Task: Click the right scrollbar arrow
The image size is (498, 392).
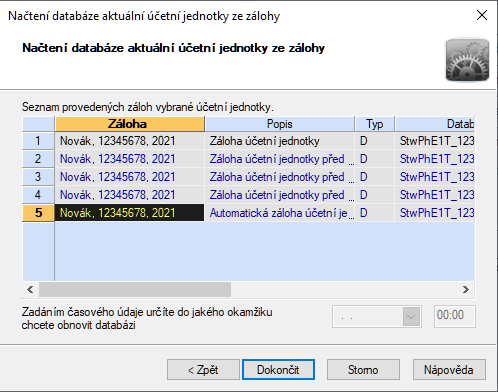Action: 466,289
